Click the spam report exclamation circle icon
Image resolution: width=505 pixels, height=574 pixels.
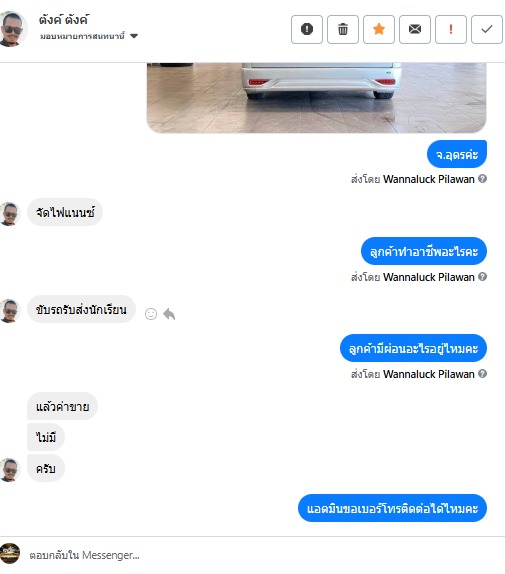pos(307,29)
